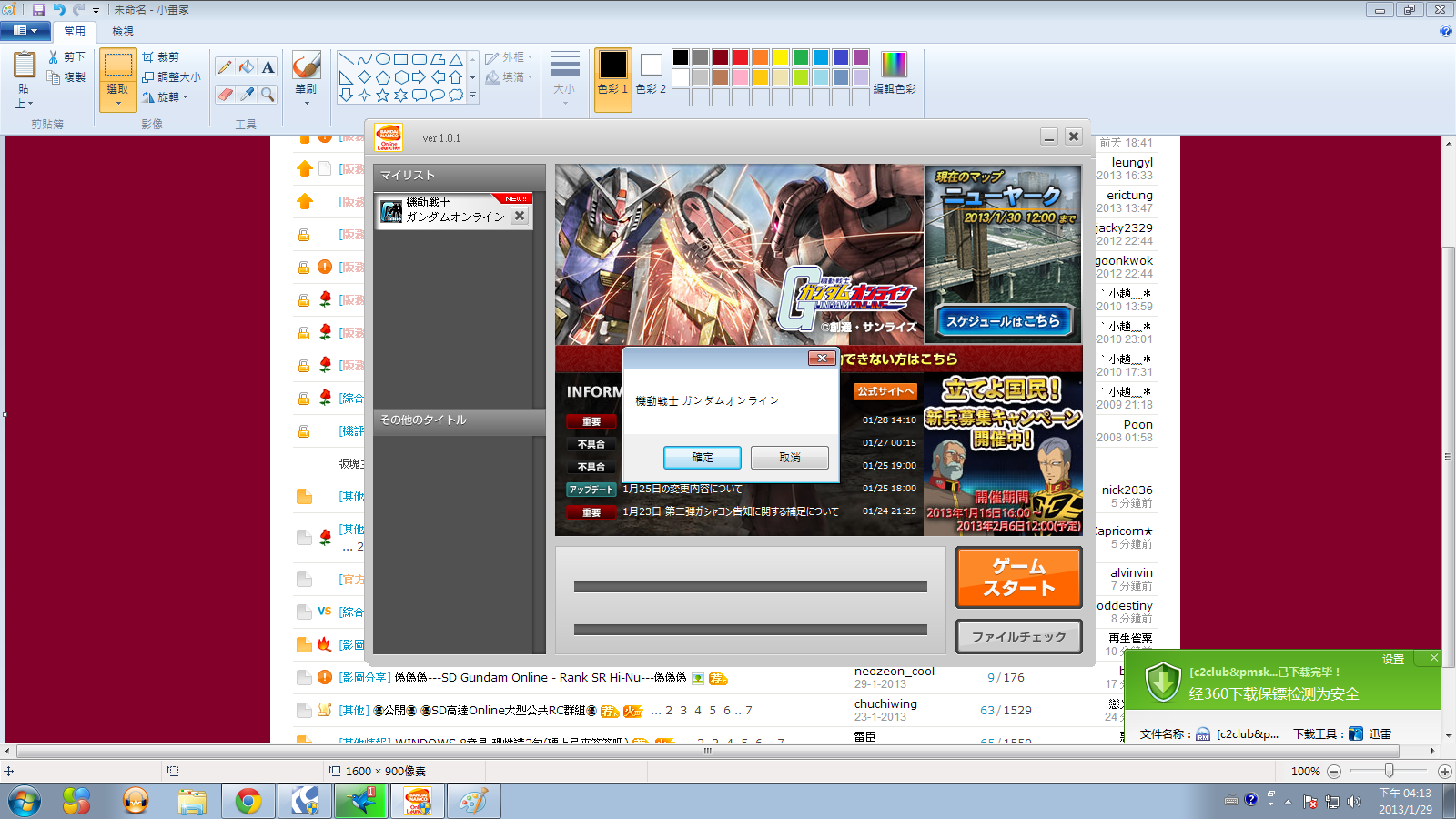The height and width of the screenshot is (819, 1456).
Task: Click the 確定 button in dialog
Action: click(x=703, y=457)
